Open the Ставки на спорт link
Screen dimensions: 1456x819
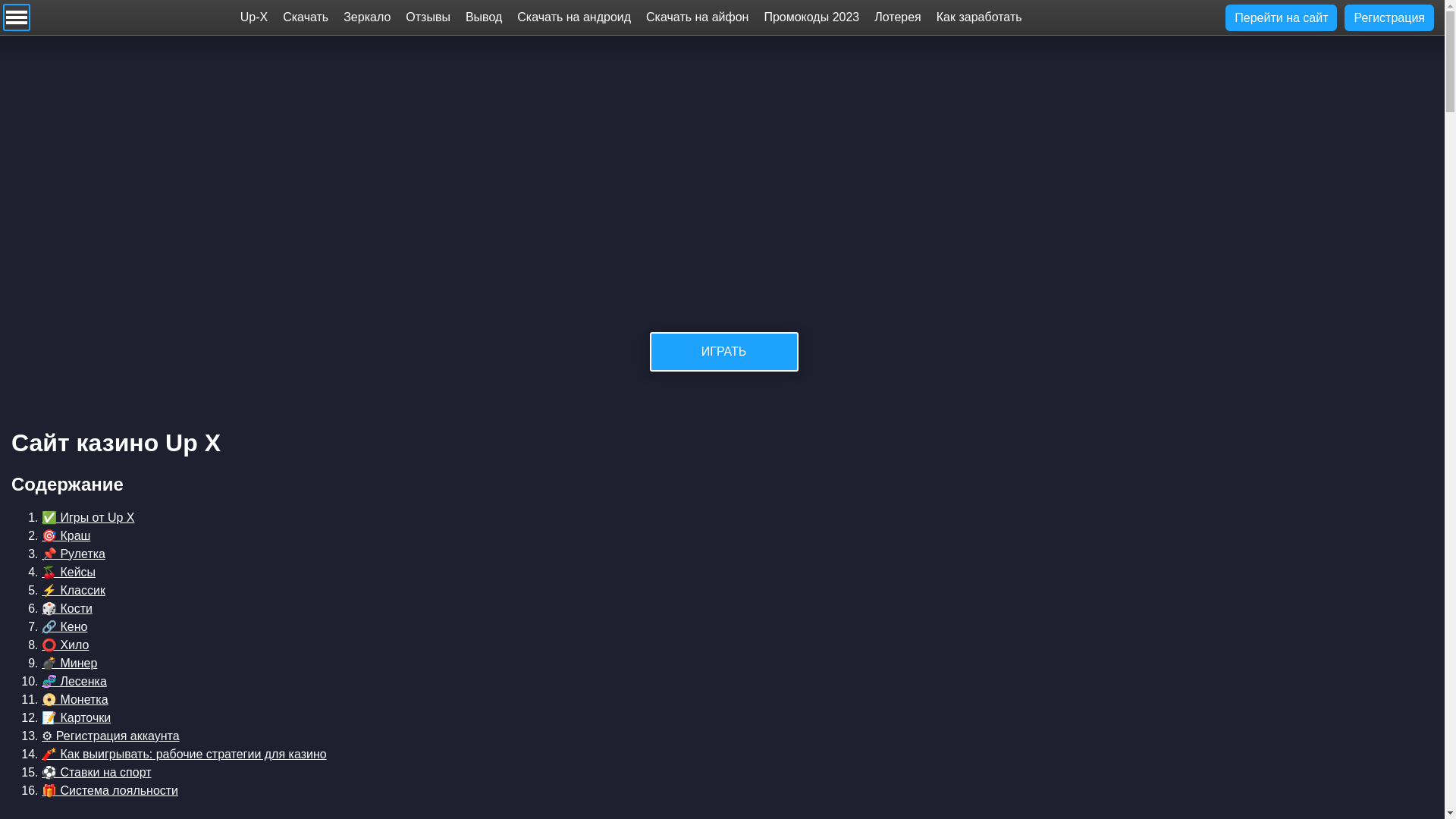(96, 773)
